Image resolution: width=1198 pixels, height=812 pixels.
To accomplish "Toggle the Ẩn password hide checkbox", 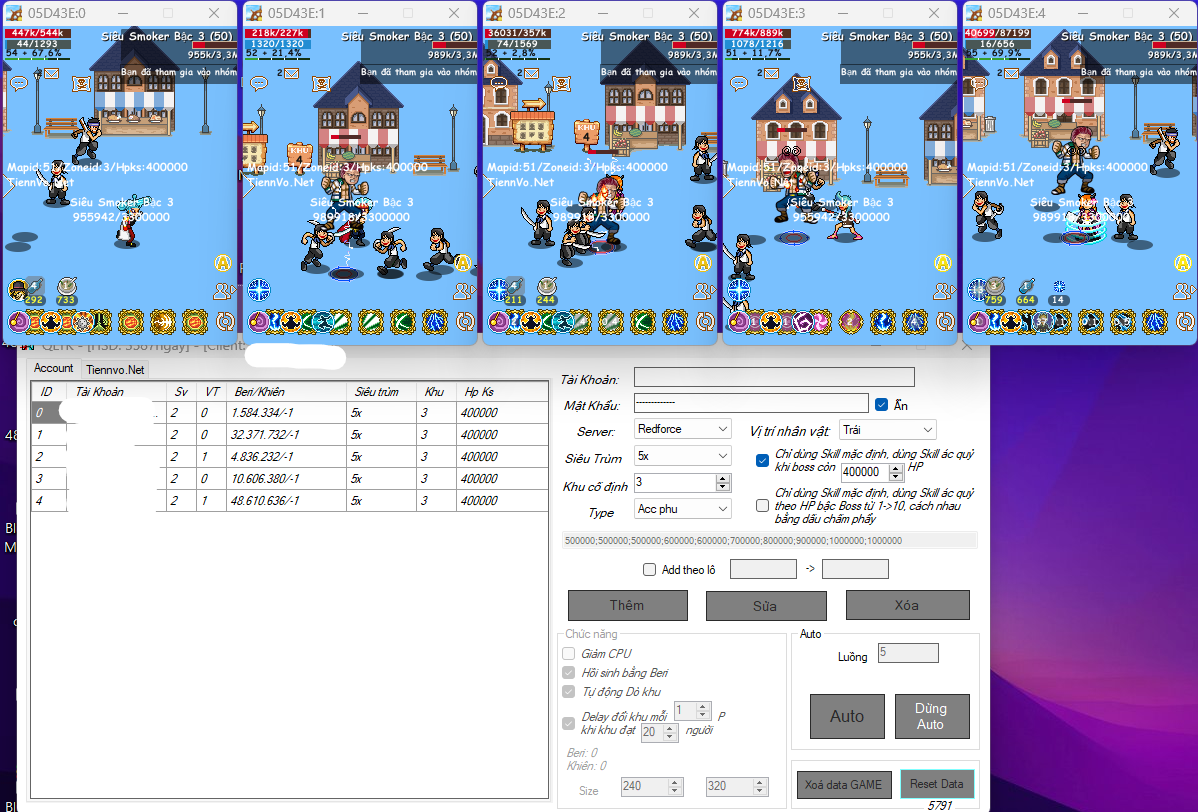I will coord(881,405).
